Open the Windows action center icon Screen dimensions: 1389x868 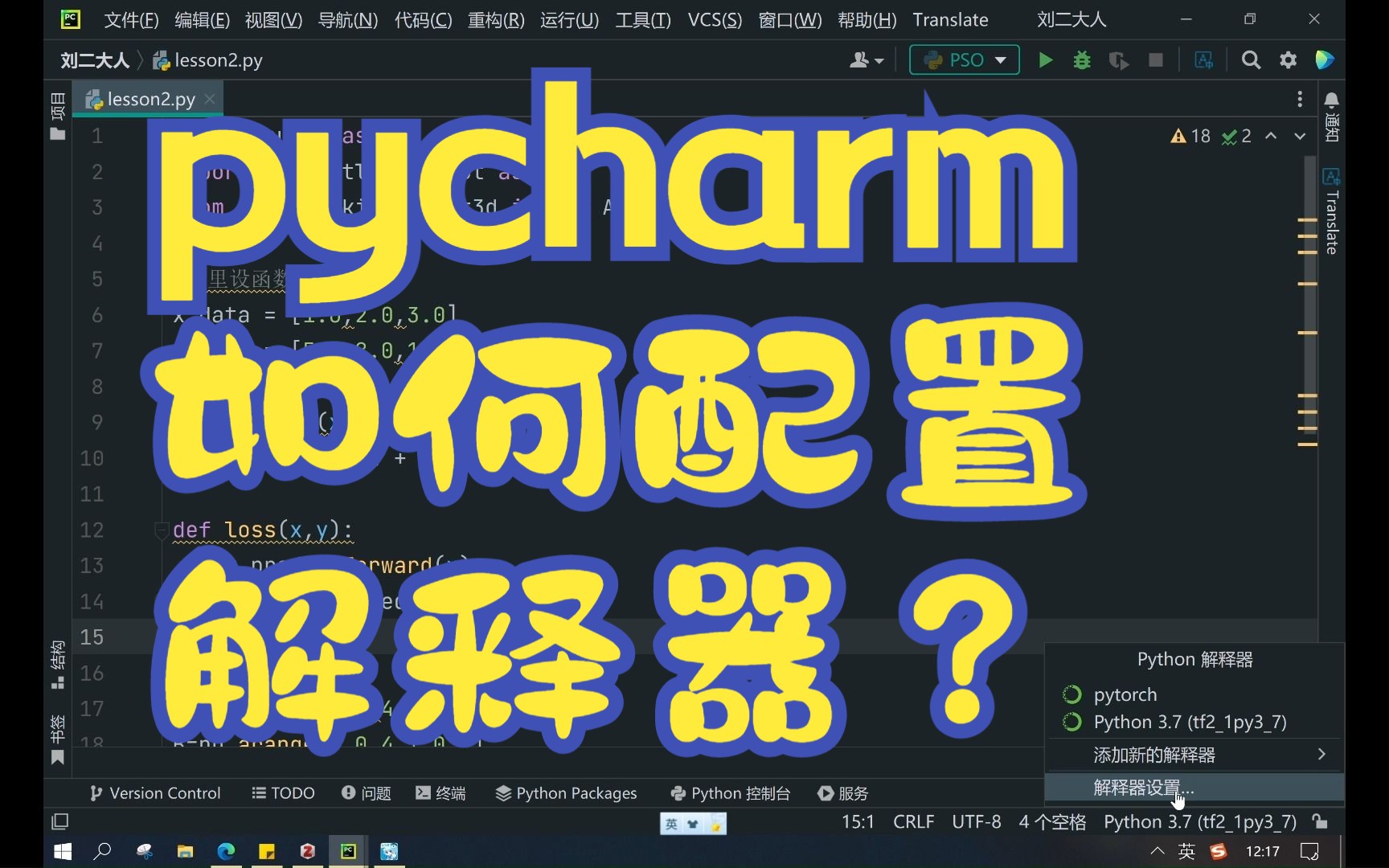click(1309, 851)
